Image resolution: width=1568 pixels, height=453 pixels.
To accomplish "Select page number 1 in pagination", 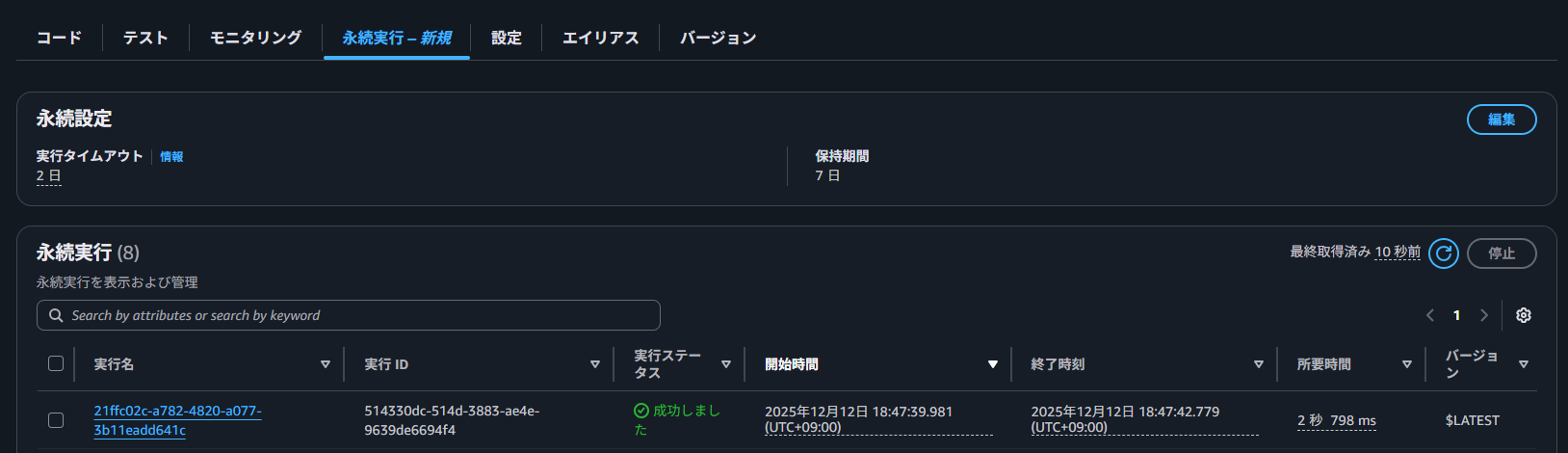I will 1456,315.
